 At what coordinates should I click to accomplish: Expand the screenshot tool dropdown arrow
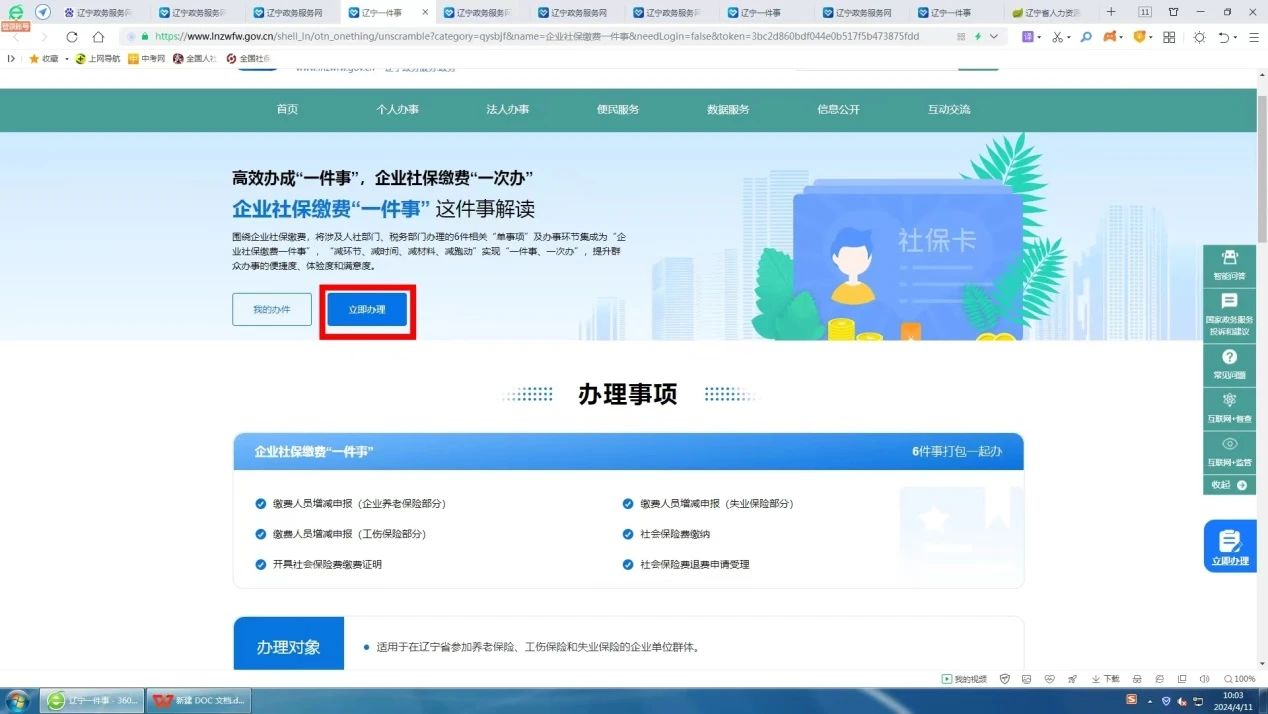point(1068,37)
